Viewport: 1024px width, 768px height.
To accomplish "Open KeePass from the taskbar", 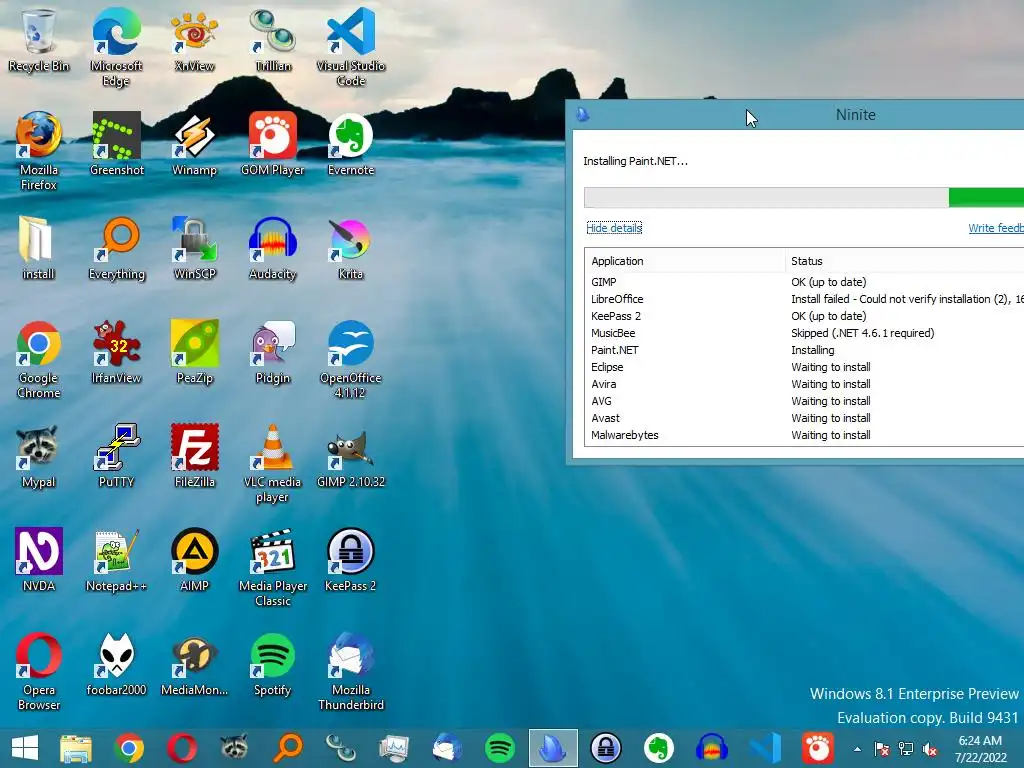I will point(605,748).
